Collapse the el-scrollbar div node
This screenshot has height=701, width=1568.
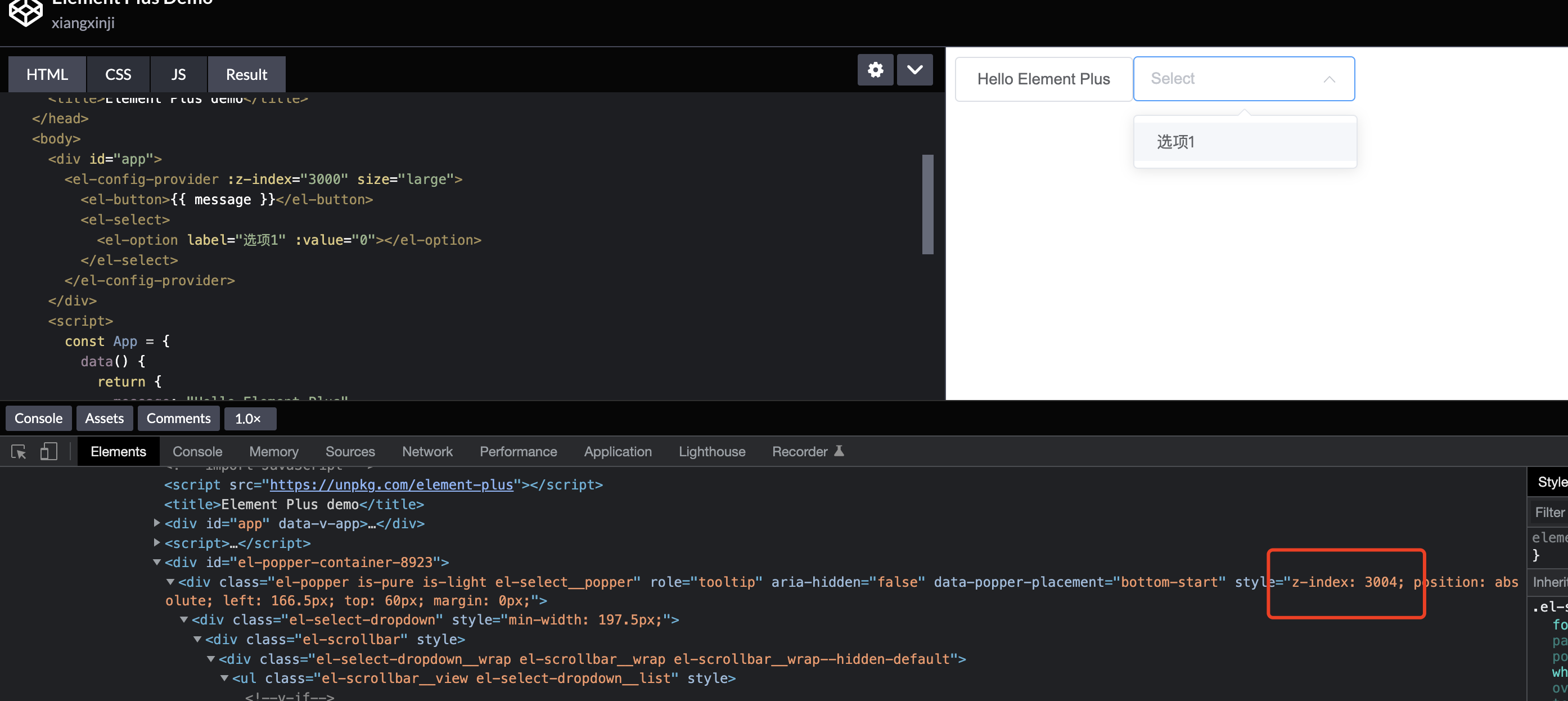pyautogui.click(x=197, y=640)
